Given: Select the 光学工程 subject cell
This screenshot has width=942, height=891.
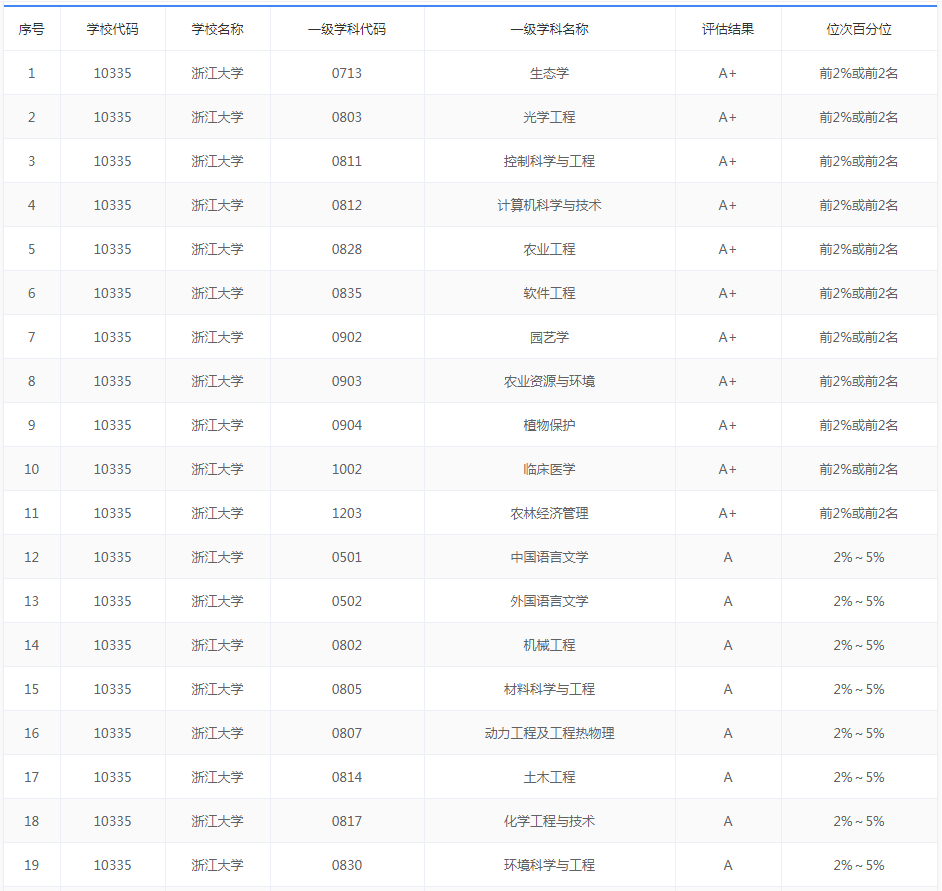Looking at the screenshot, I should click(x=549, y=117).
